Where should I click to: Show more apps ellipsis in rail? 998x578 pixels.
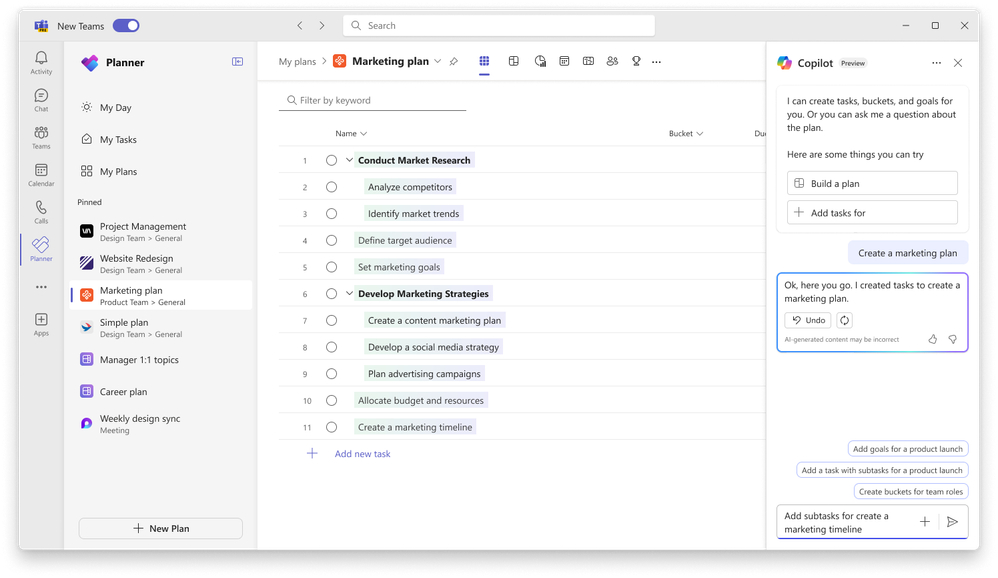coord(41,287)
